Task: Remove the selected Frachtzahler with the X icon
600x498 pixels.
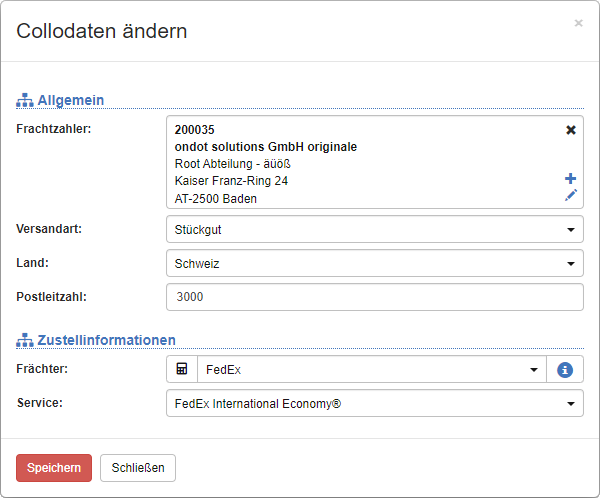Action: coord(571,130)
